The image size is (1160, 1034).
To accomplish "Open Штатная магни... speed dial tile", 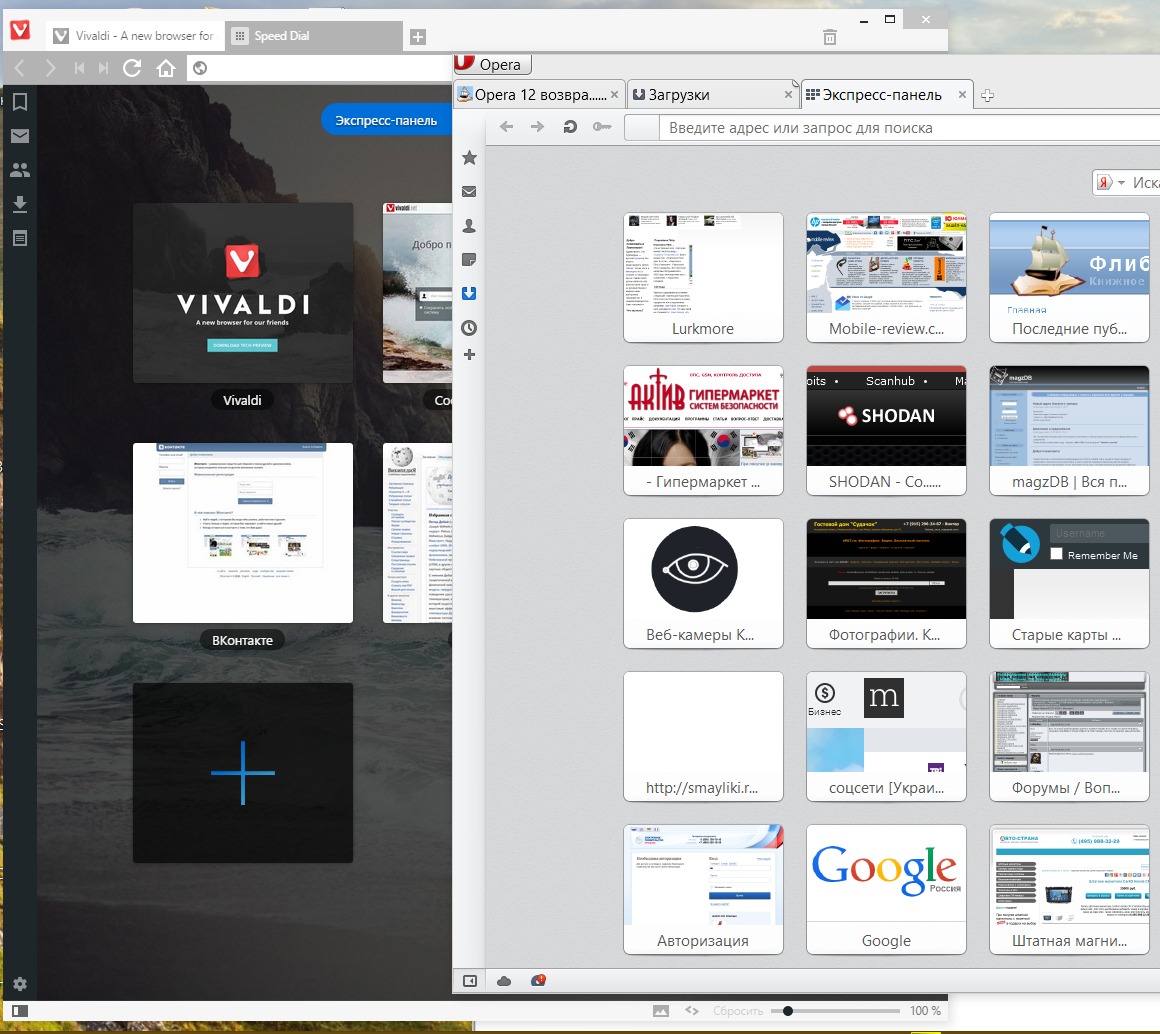I will coord(1069,890).
